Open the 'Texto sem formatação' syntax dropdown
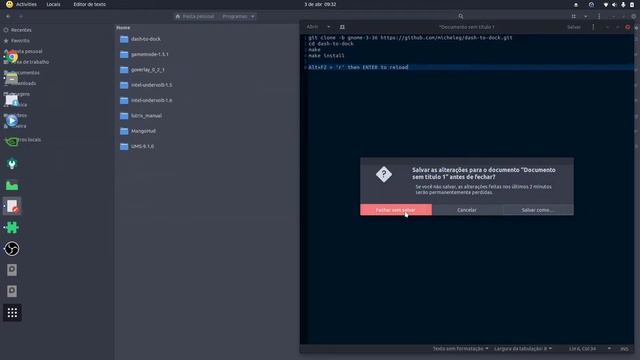The height and width of the screenshot is (360, 640). click(460, 349)
